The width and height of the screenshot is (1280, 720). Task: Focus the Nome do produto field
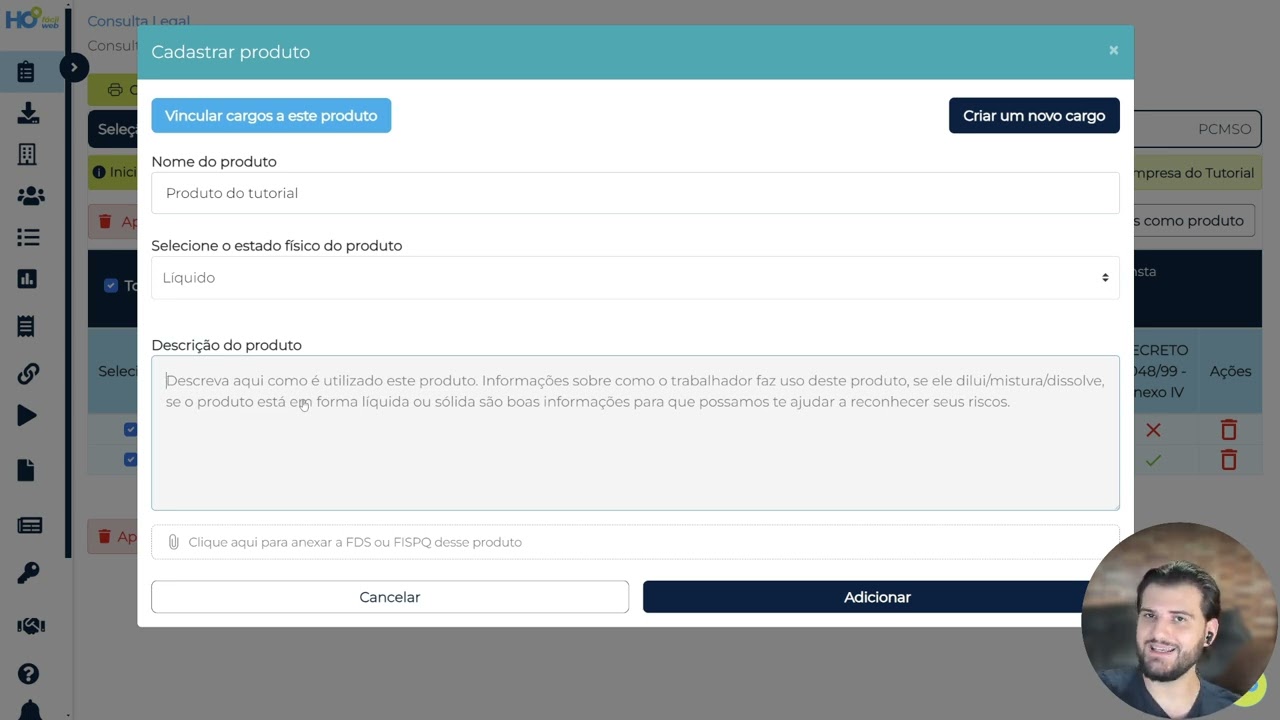pyautogui.click(x=635, y=193)
